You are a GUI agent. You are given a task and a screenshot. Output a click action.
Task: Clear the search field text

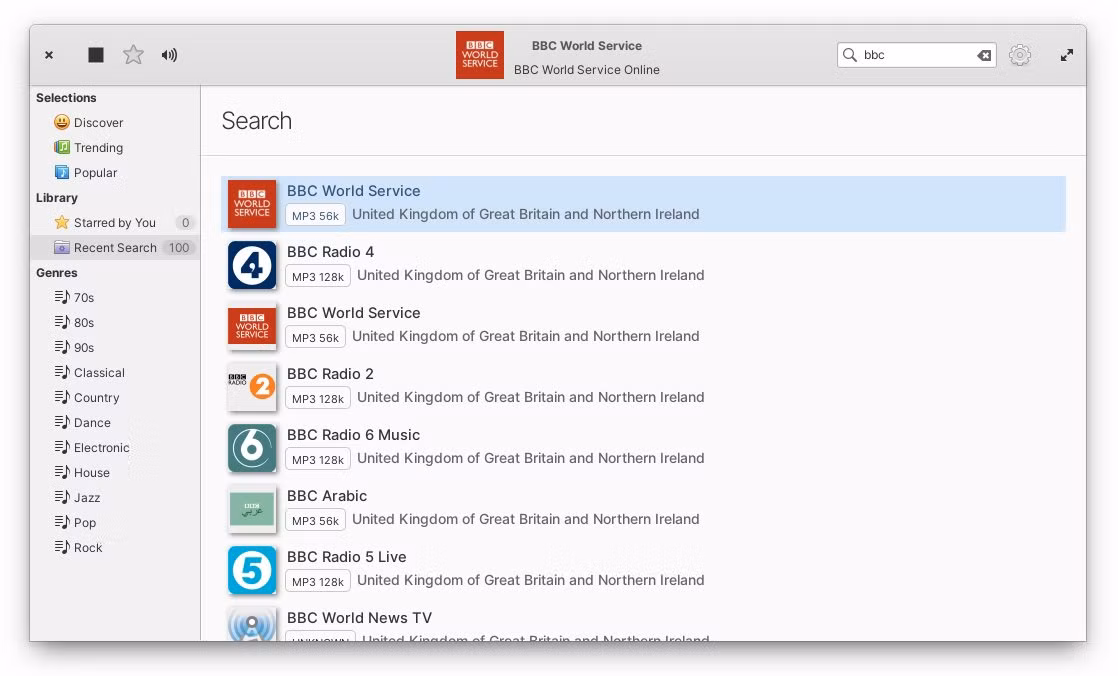[x=984, y=55]
